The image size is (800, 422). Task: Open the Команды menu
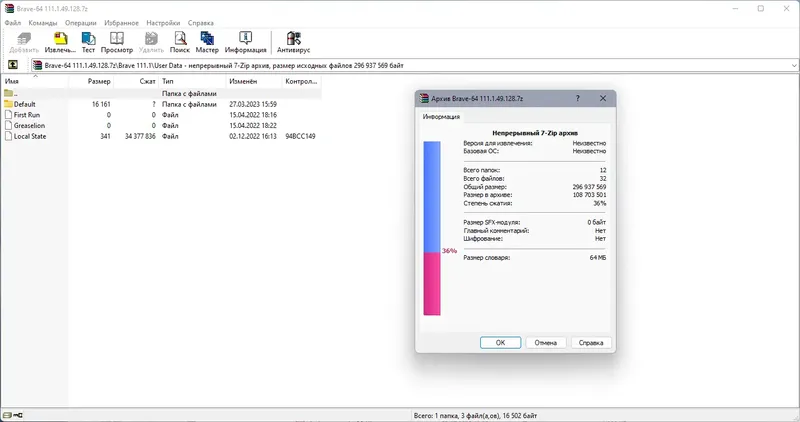(x=43, y=23)
